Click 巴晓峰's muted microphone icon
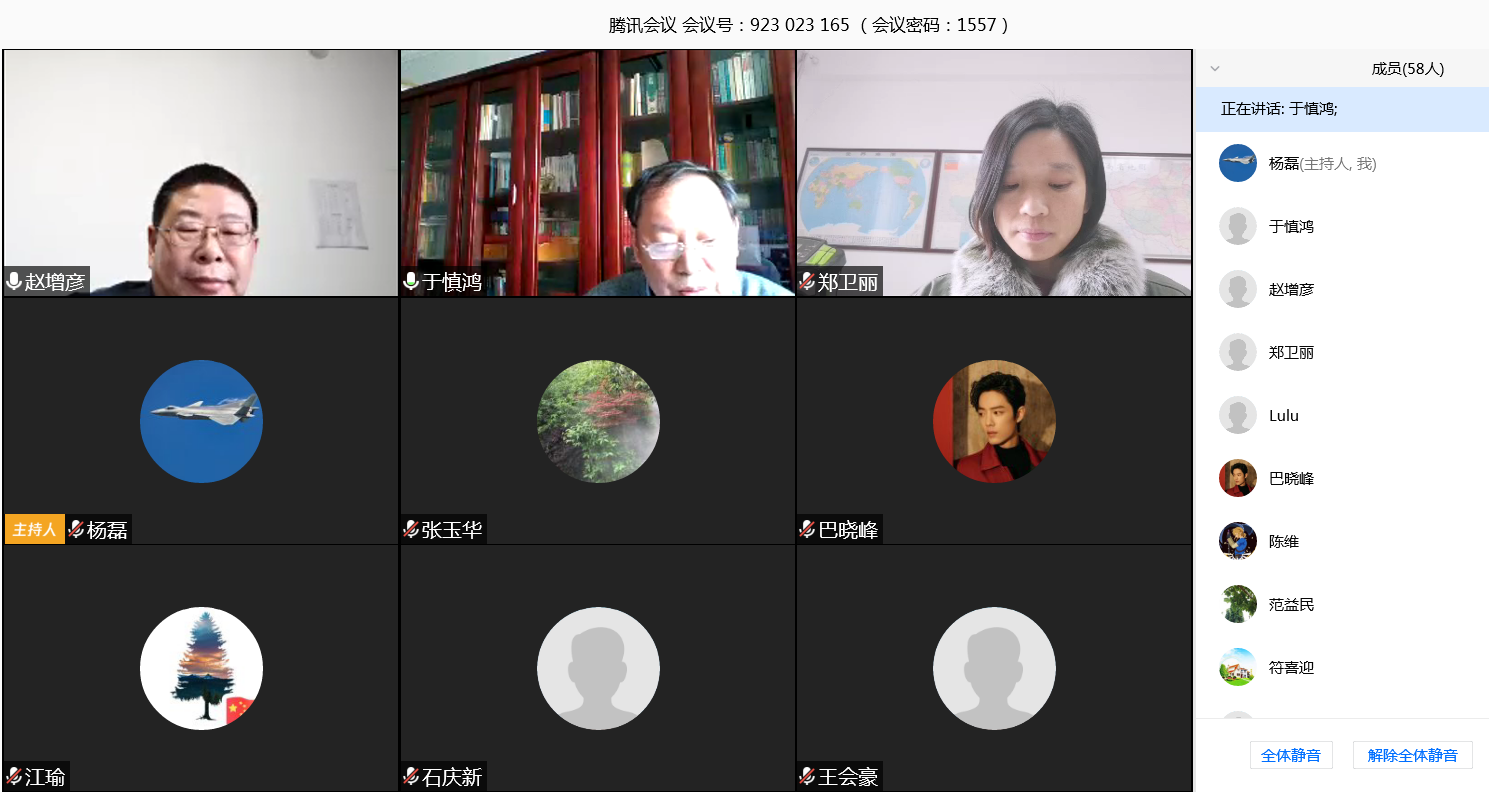 (807, 530)
